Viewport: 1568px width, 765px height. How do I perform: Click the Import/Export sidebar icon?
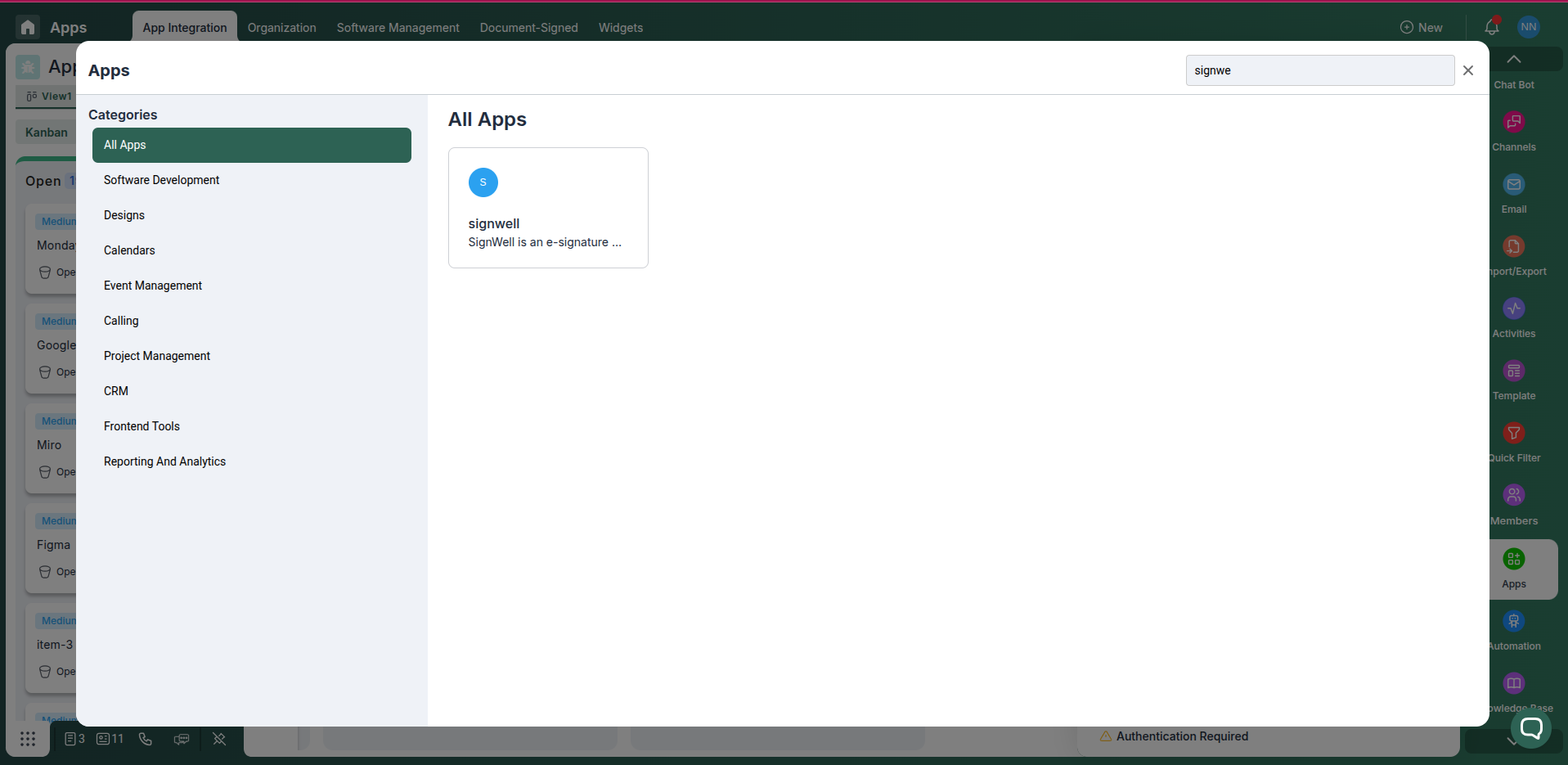(x=1514, y=247)
